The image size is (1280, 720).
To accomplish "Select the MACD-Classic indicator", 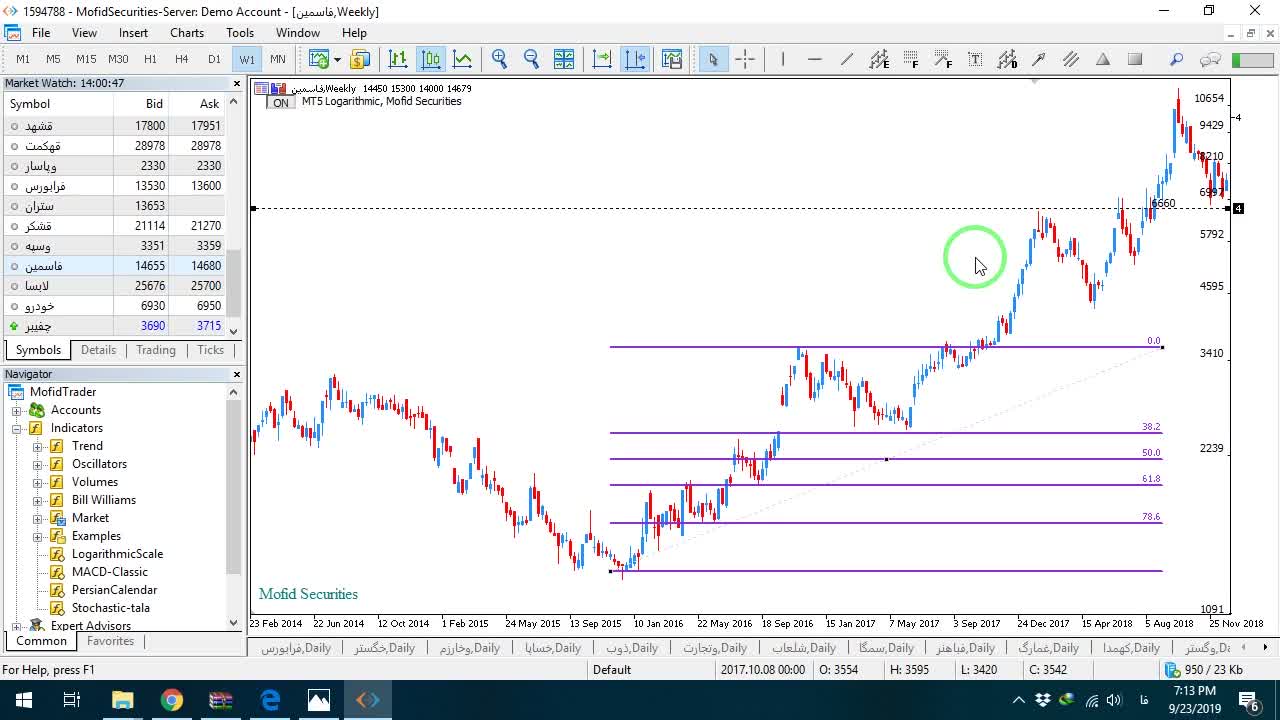I will pos(110,572).
